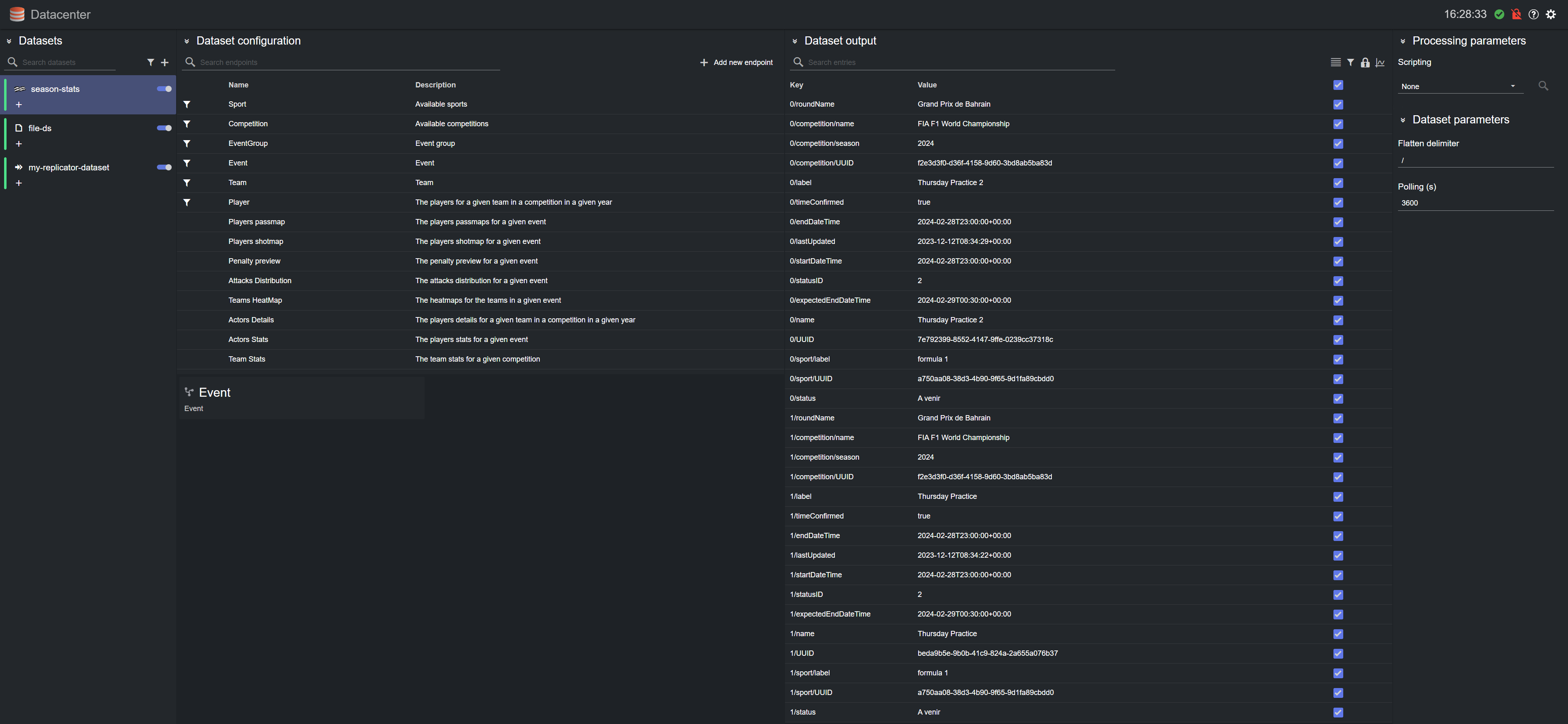
Task: Click the lock icon in Dataset output toolbar
Action: click(1365, 62)
